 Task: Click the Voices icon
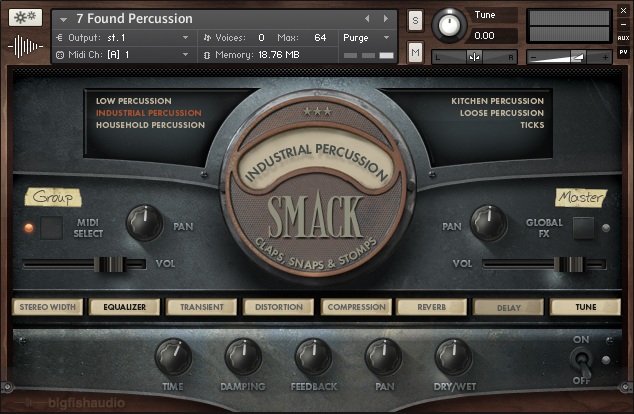[207, 38]
